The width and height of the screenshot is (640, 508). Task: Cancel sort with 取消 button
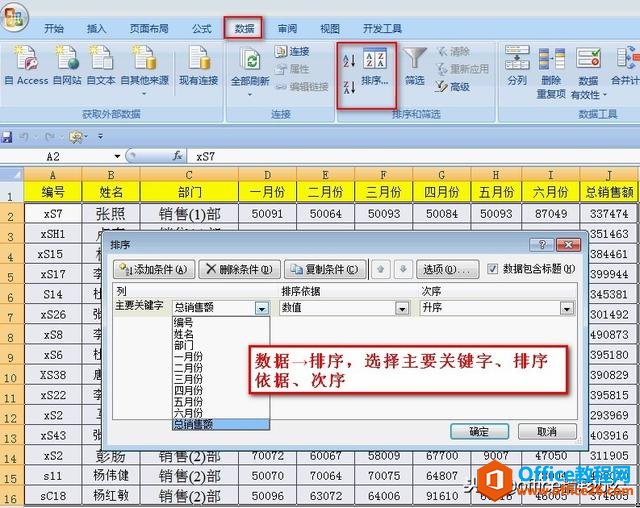pos(547,431)
